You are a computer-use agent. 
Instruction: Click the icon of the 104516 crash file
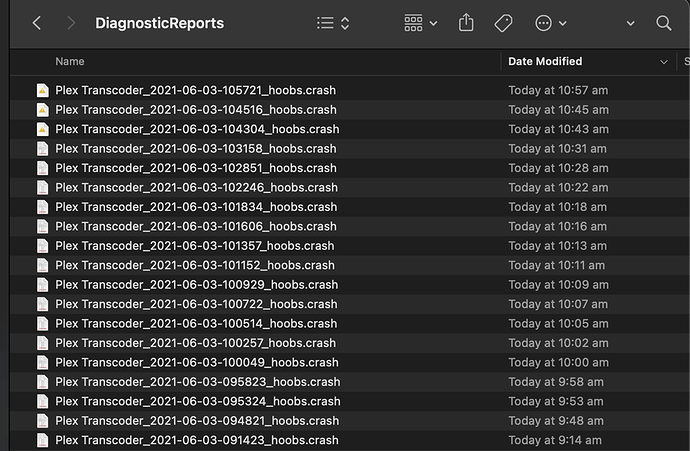point(42,110)
